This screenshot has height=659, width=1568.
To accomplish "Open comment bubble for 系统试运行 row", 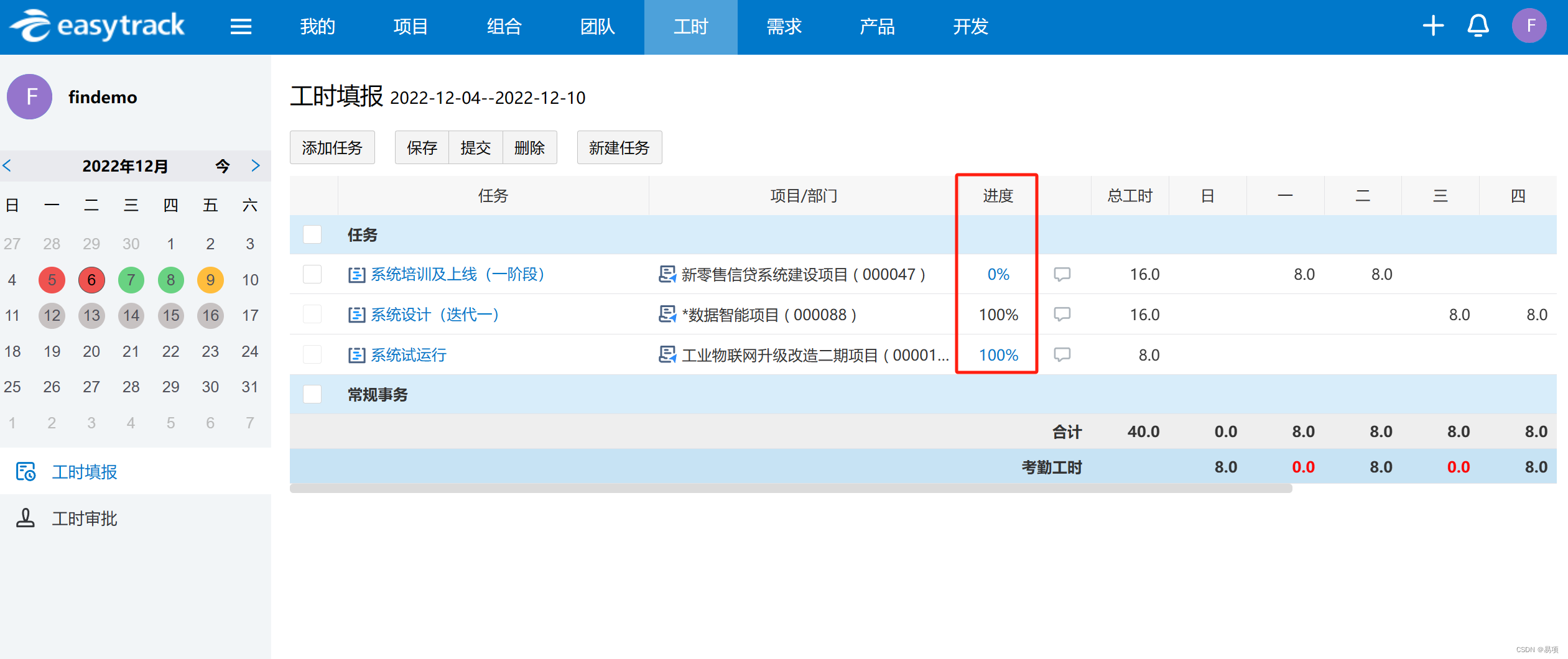I will (x=1062, y=355).
